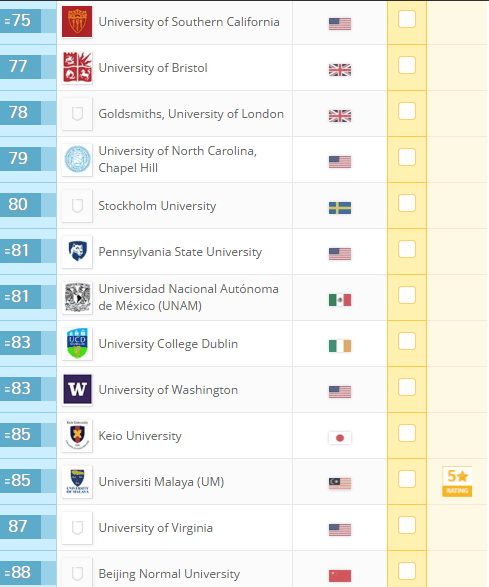Click the University of Bristol crest logo
The height and width of the screenshot is (587, 489).
click(x=77, y=68)
